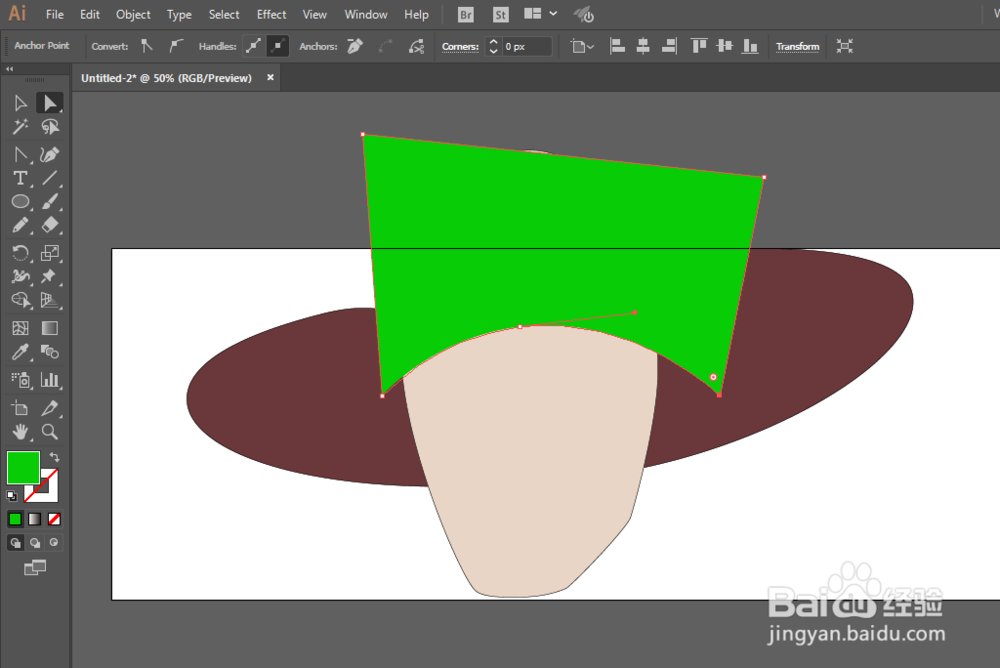This screenshot has width=1000, height=668.
Task: Click the Corners radius value field
Action: tap(526, 47)
